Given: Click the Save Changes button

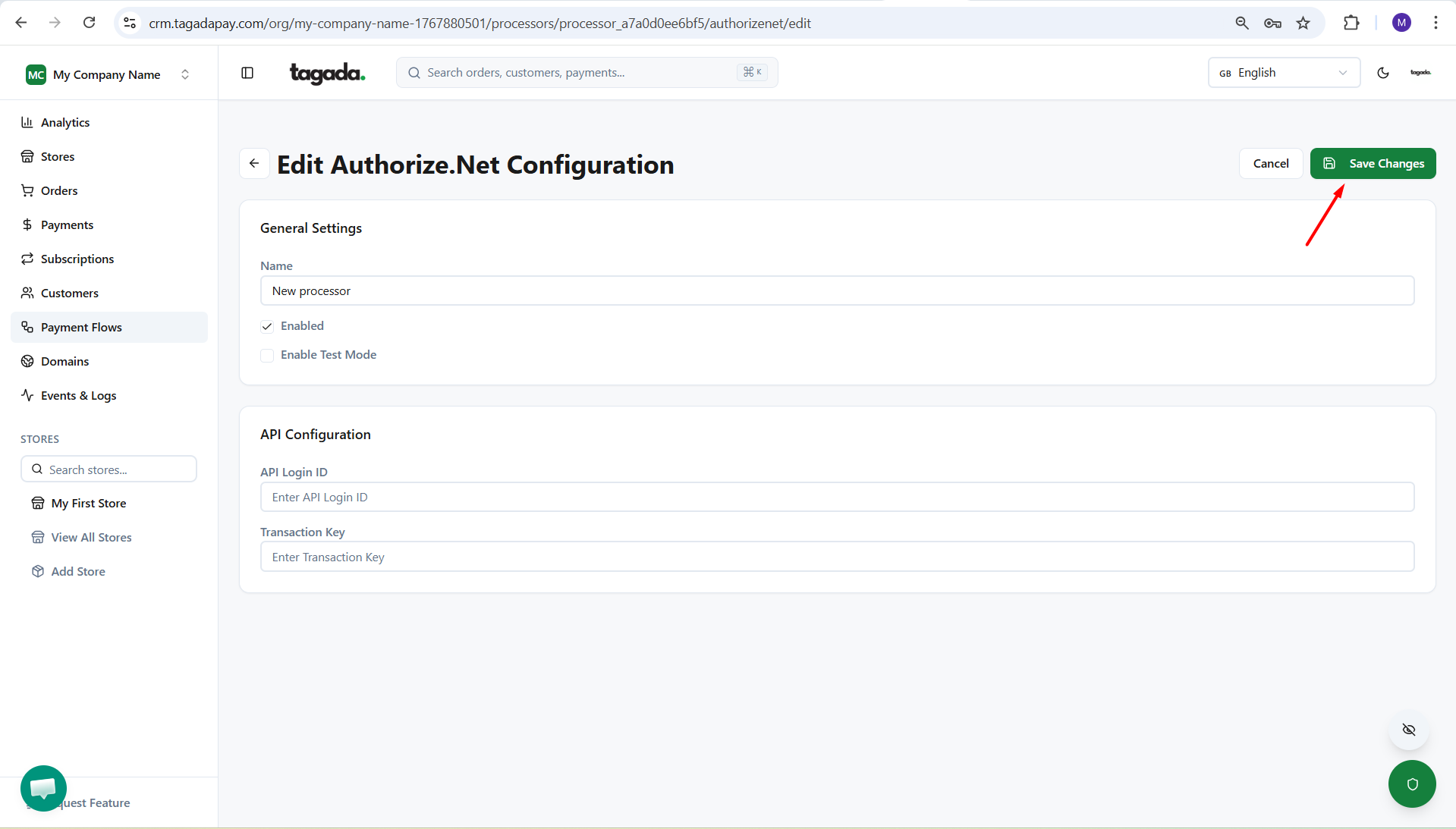Looking at the screenshot, I should click(x=1373, y=163).
